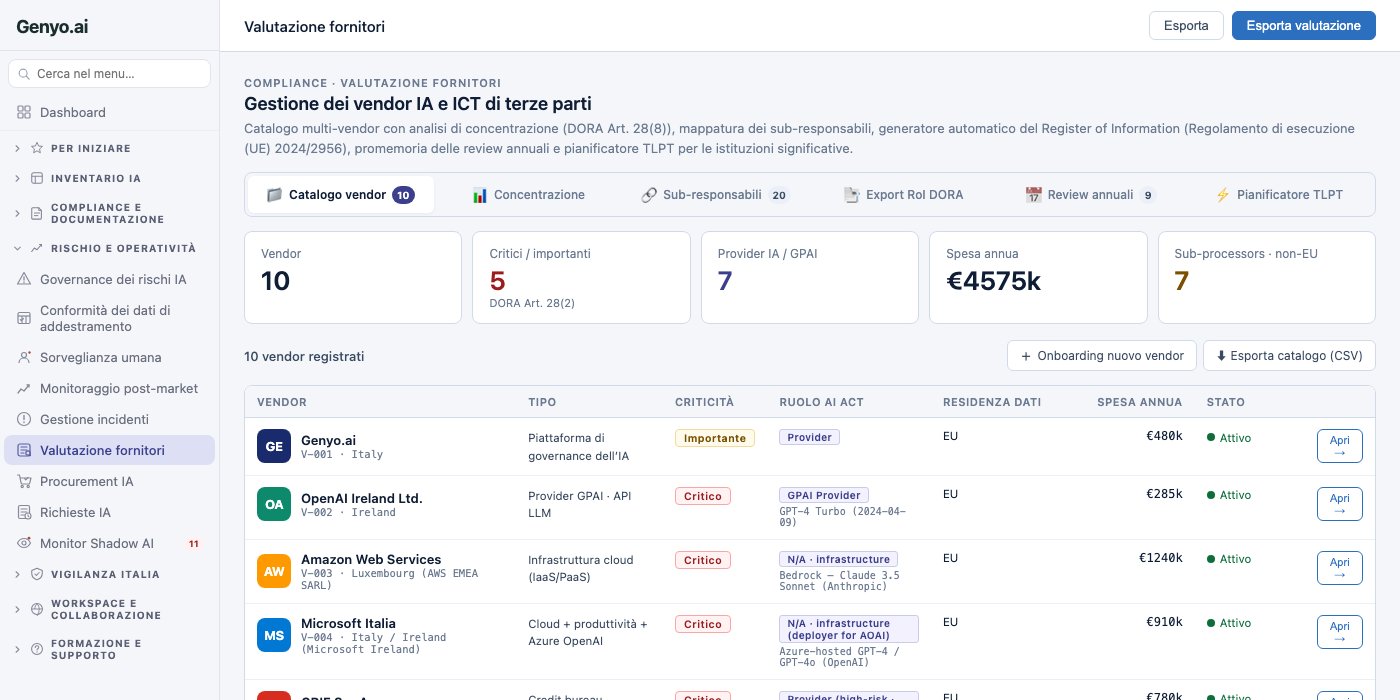The width and height of the screenshot is (1400, 700).
Task: Click the GE avatar for Genyo.ai
Action: pyautogui.click(x=274, y=446)
